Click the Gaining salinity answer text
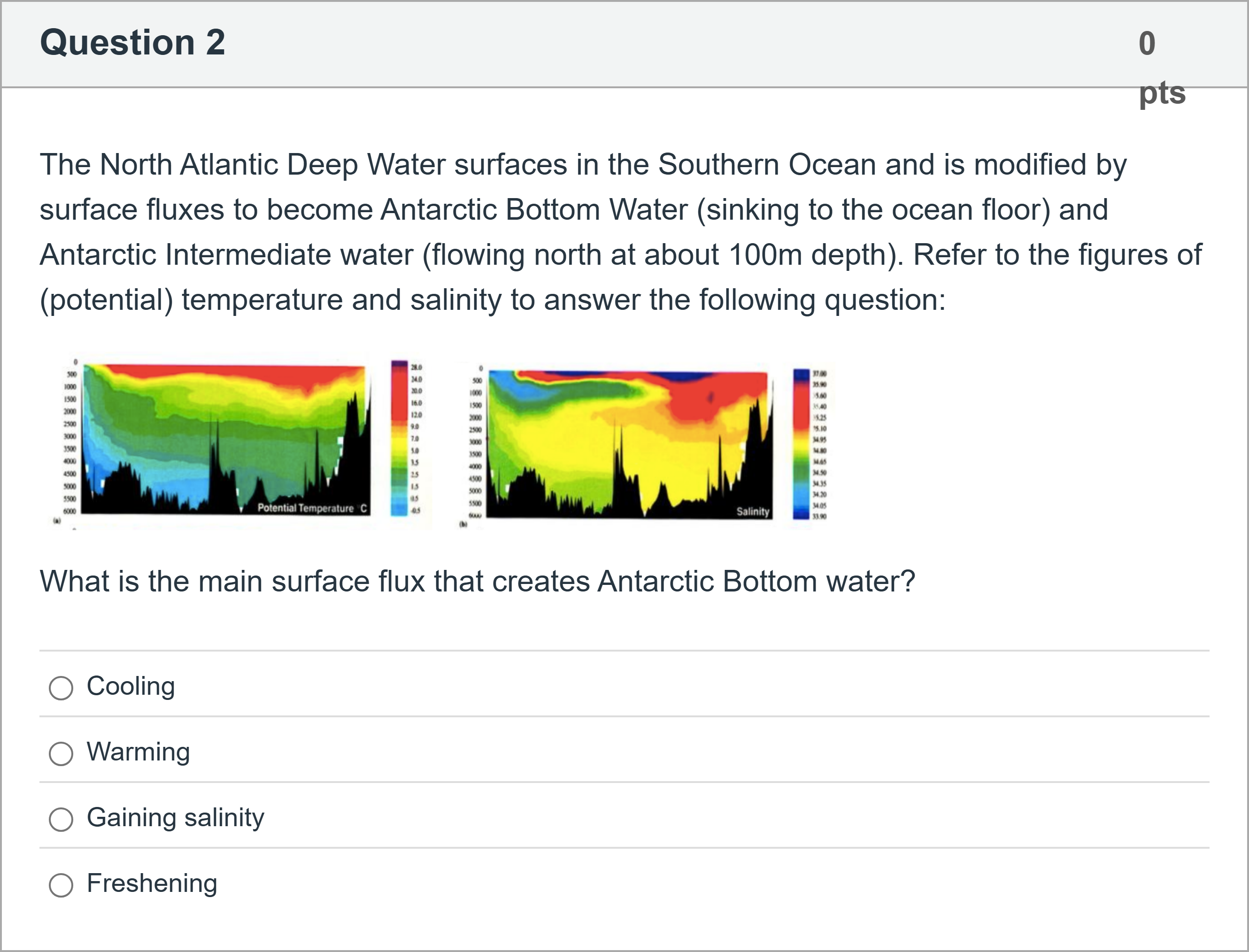 [176, 818]
